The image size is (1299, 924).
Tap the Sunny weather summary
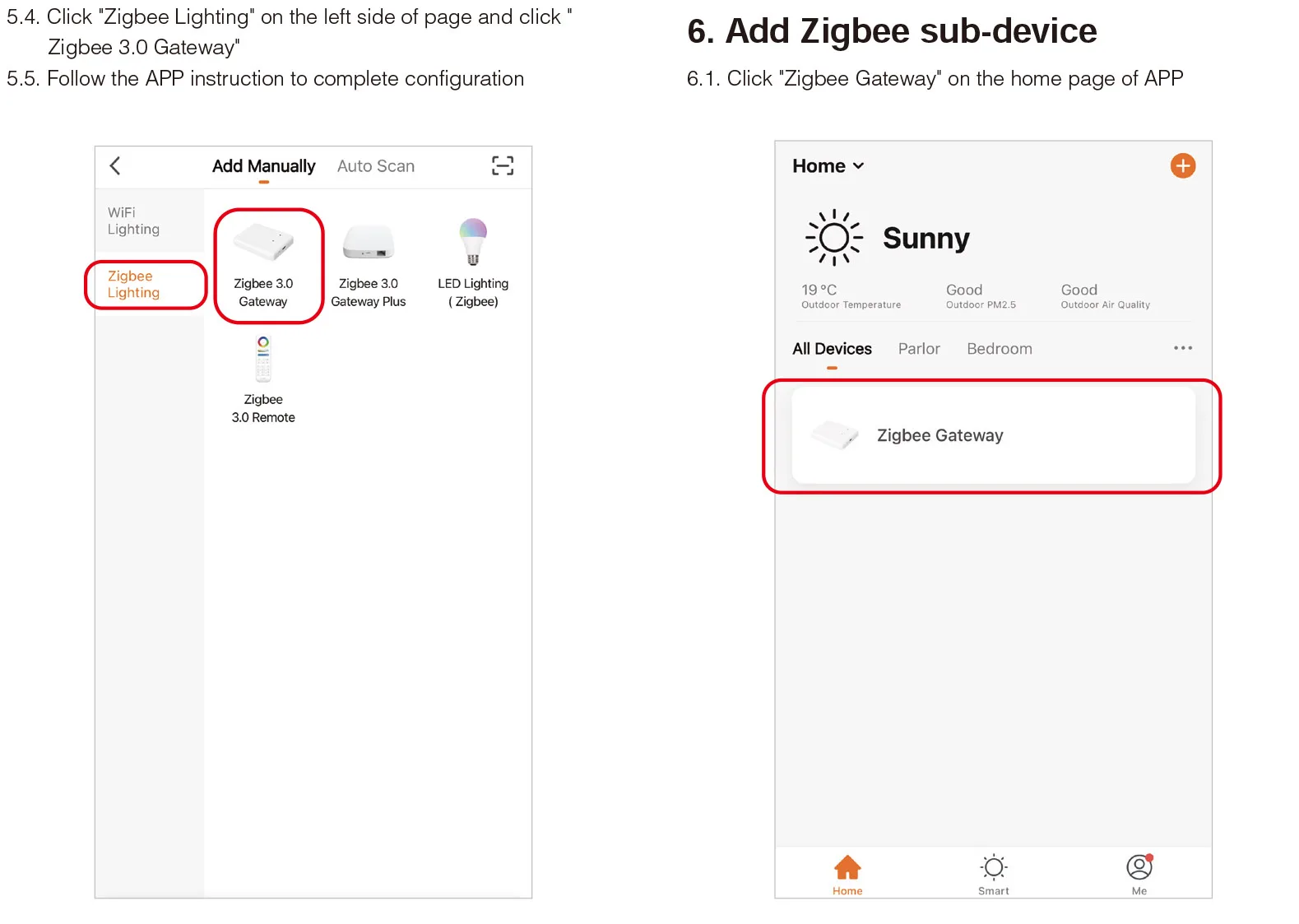pos(888,238)
